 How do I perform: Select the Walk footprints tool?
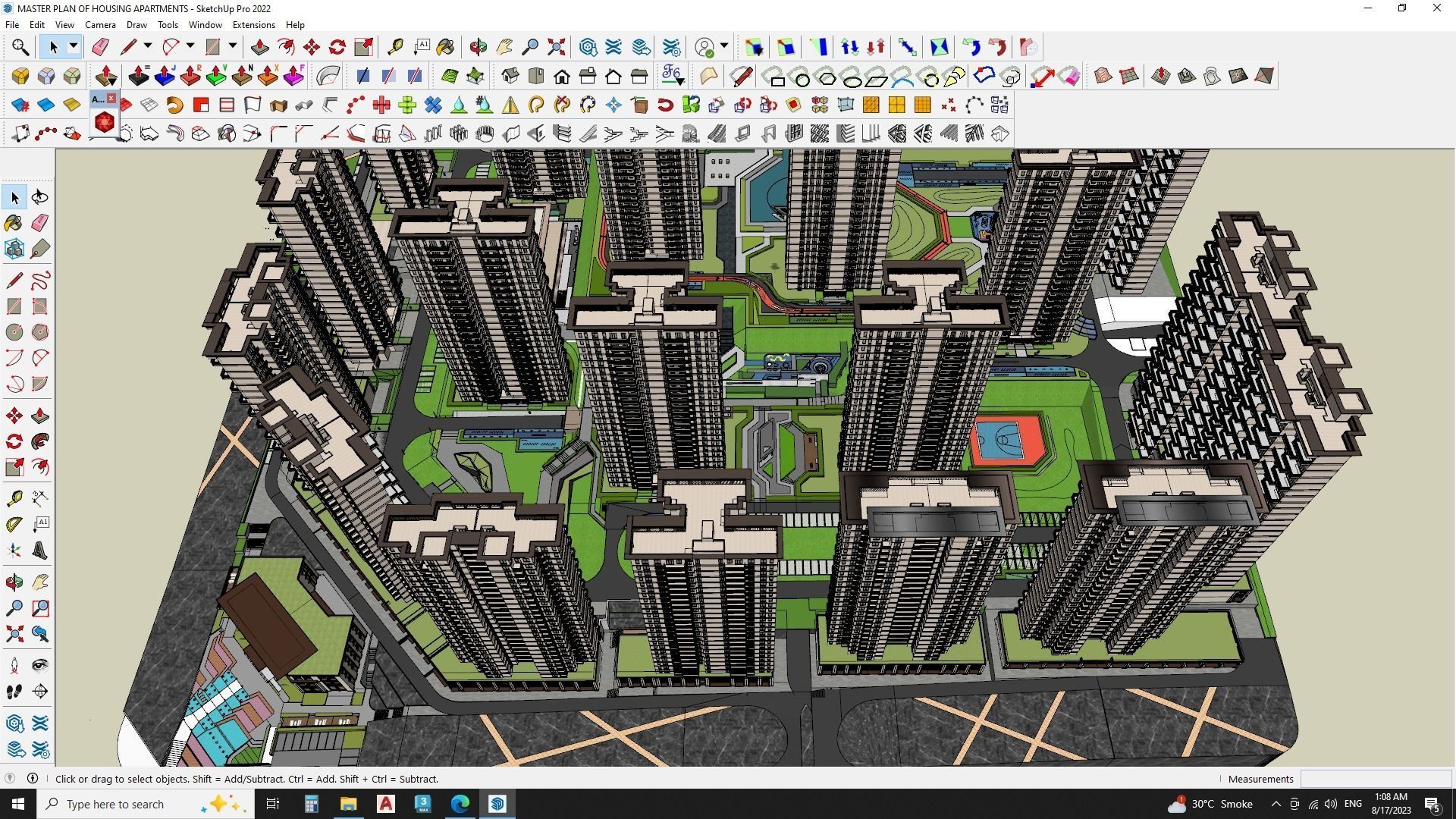click(14, 692)
